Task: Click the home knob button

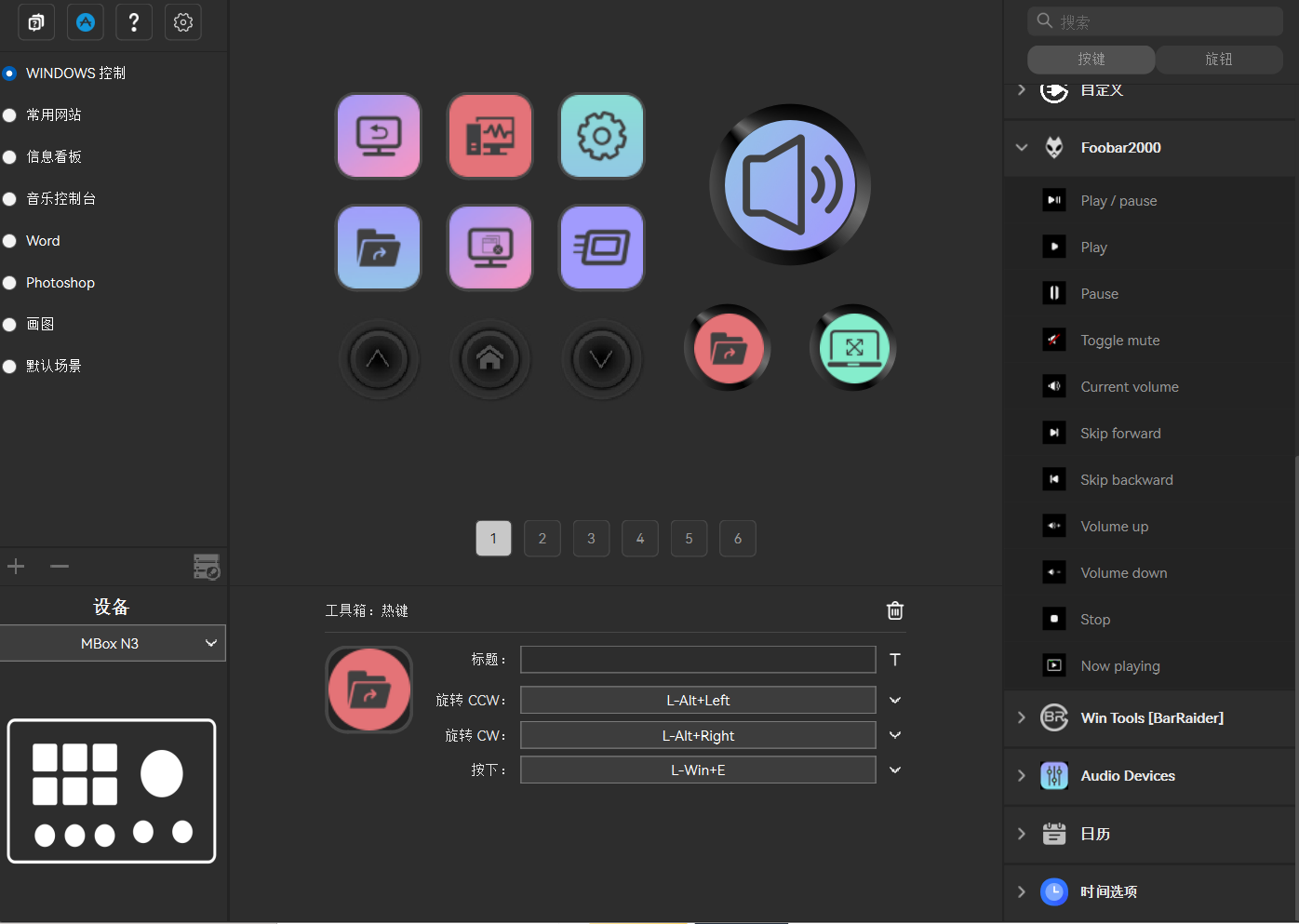Action: coord(490,359)
